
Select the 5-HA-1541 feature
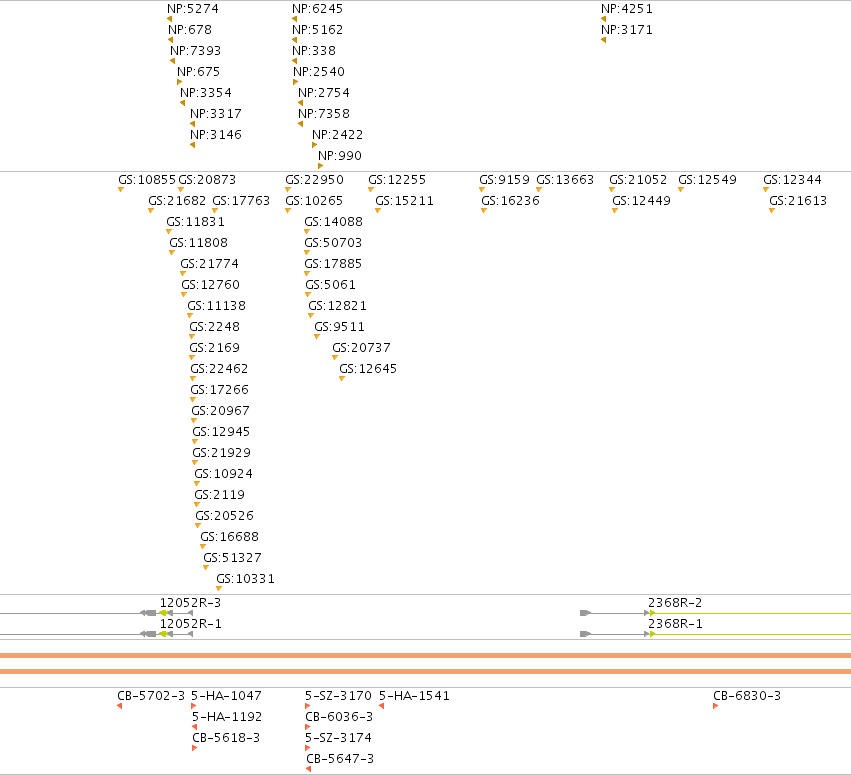(x=414, y=696)
